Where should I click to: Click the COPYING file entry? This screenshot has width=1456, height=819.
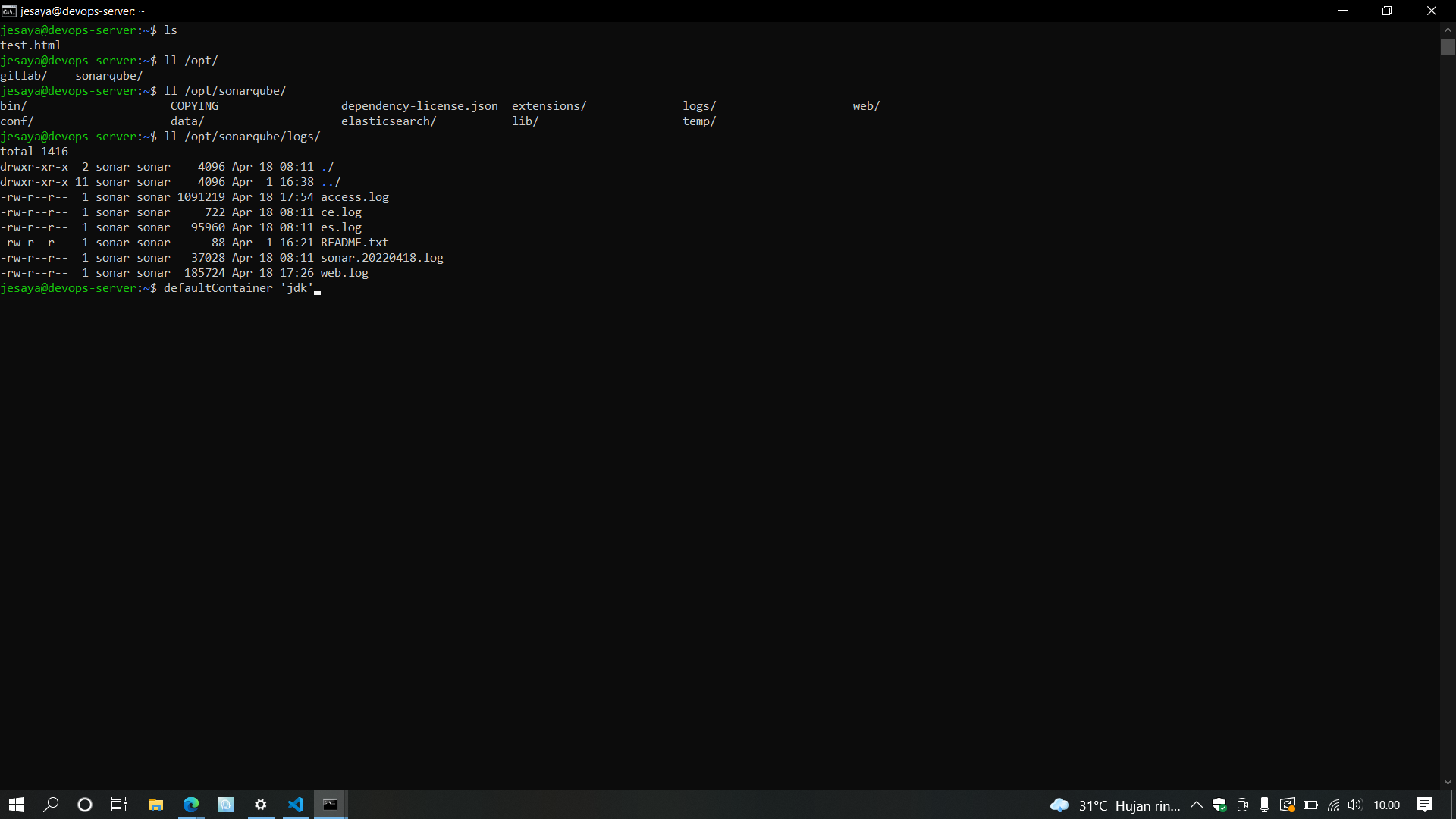tap(194, 106)
